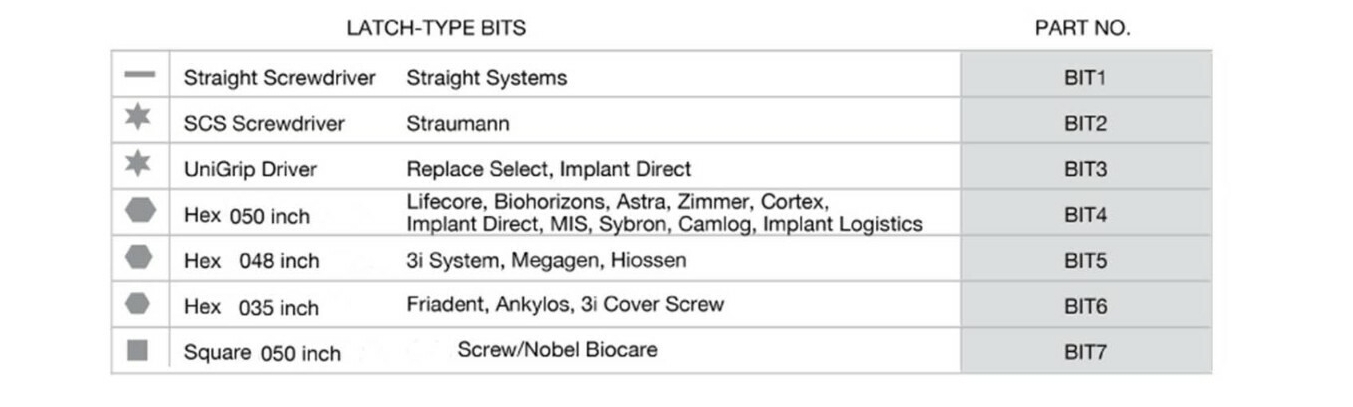Viewport: 1353px width, 407px height.
Task: Click the SCS Screwdriver star icon
Action: pos(138,117)
